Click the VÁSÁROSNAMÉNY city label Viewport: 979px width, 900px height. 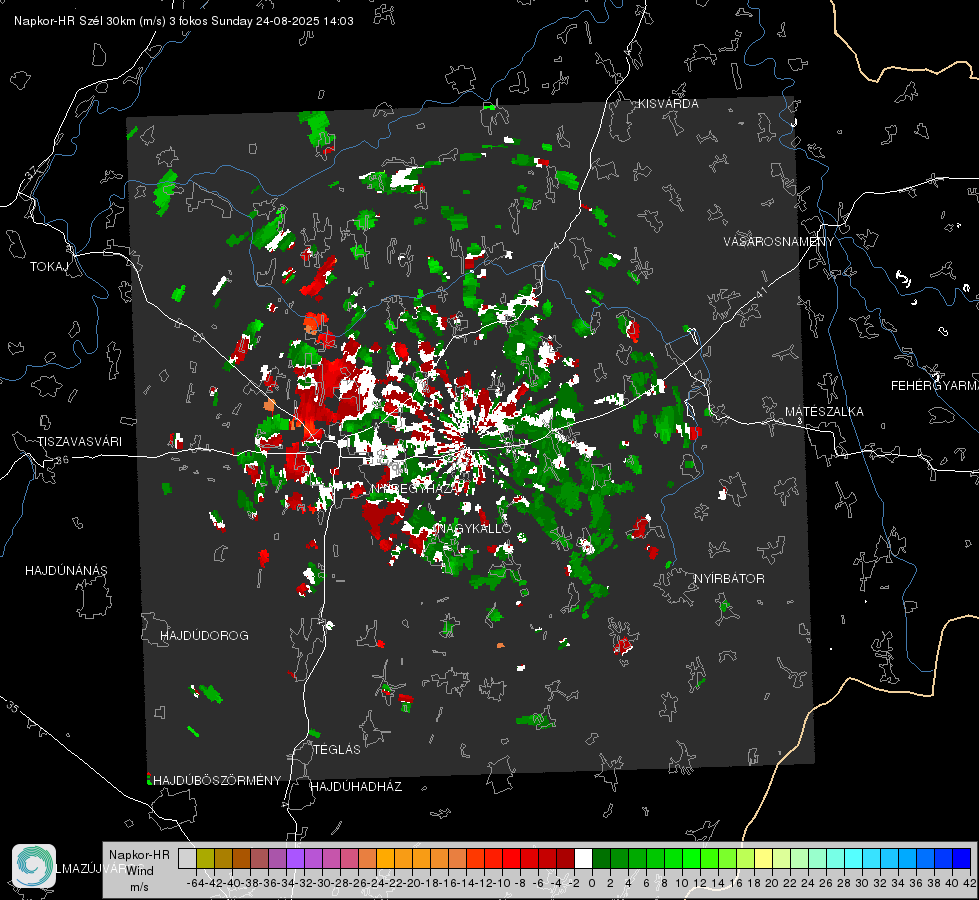pos(779,242)
